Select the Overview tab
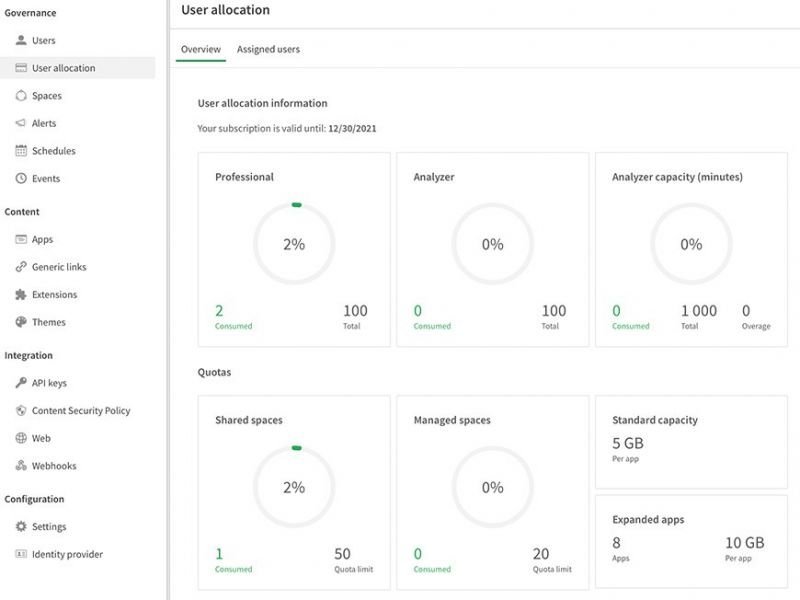This screenshot has width=800, height=600. (200, 48)
